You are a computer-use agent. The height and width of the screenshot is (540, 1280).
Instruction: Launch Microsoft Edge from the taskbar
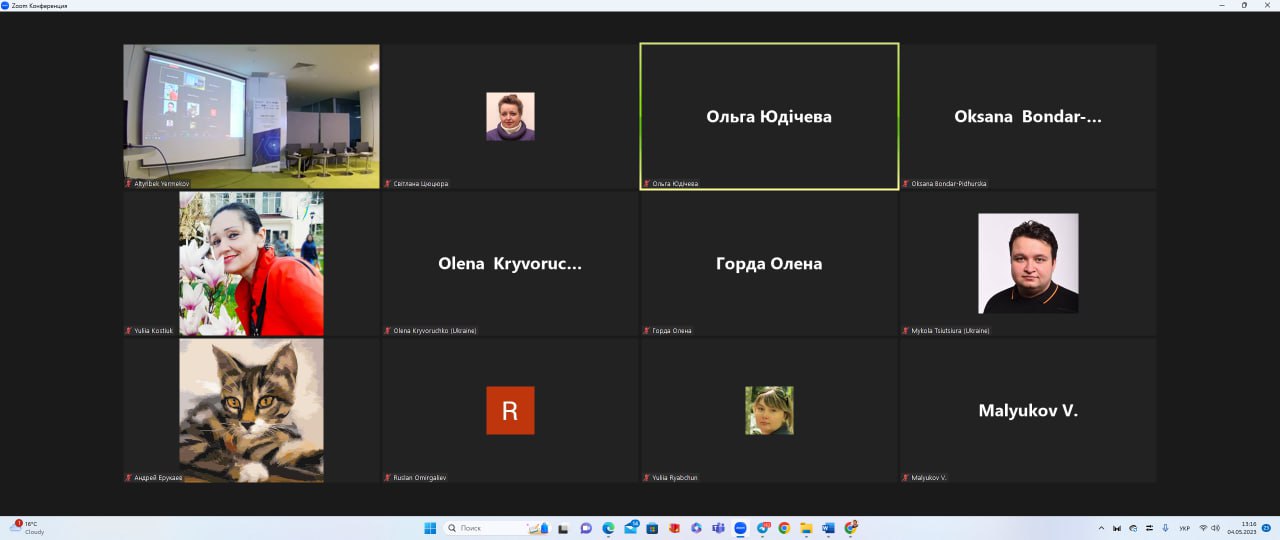click(608, 528)
